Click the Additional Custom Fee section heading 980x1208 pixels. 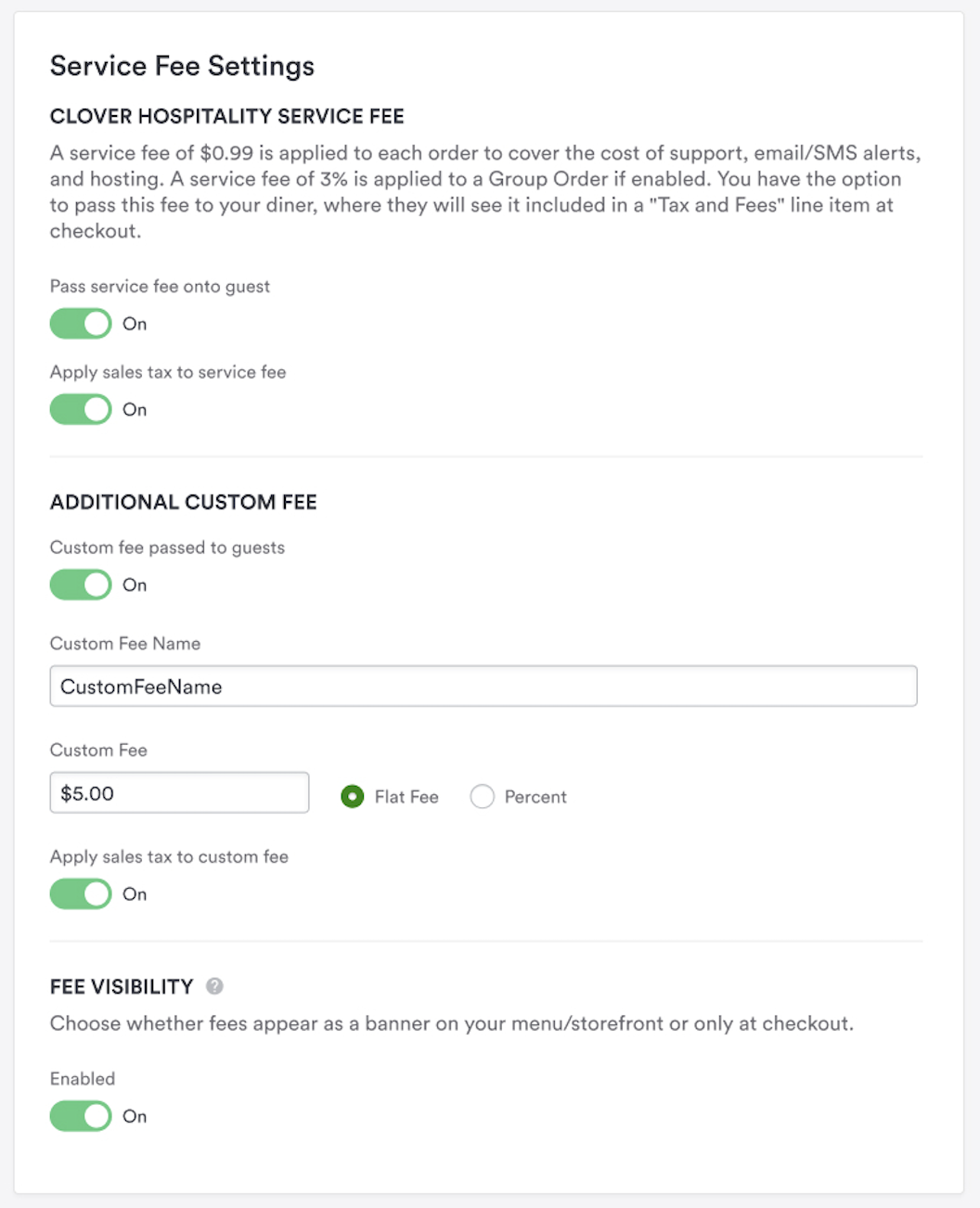184,502
